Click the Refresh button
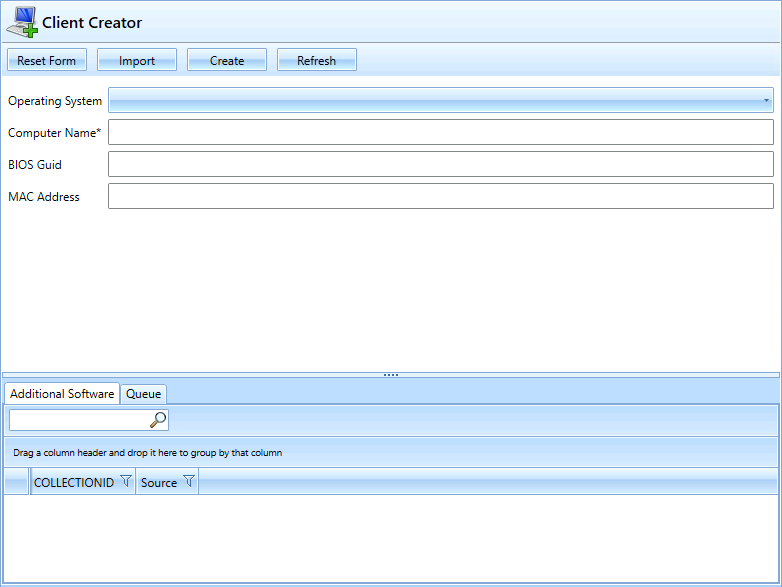 pyautogui.click(x=316, y=61)
